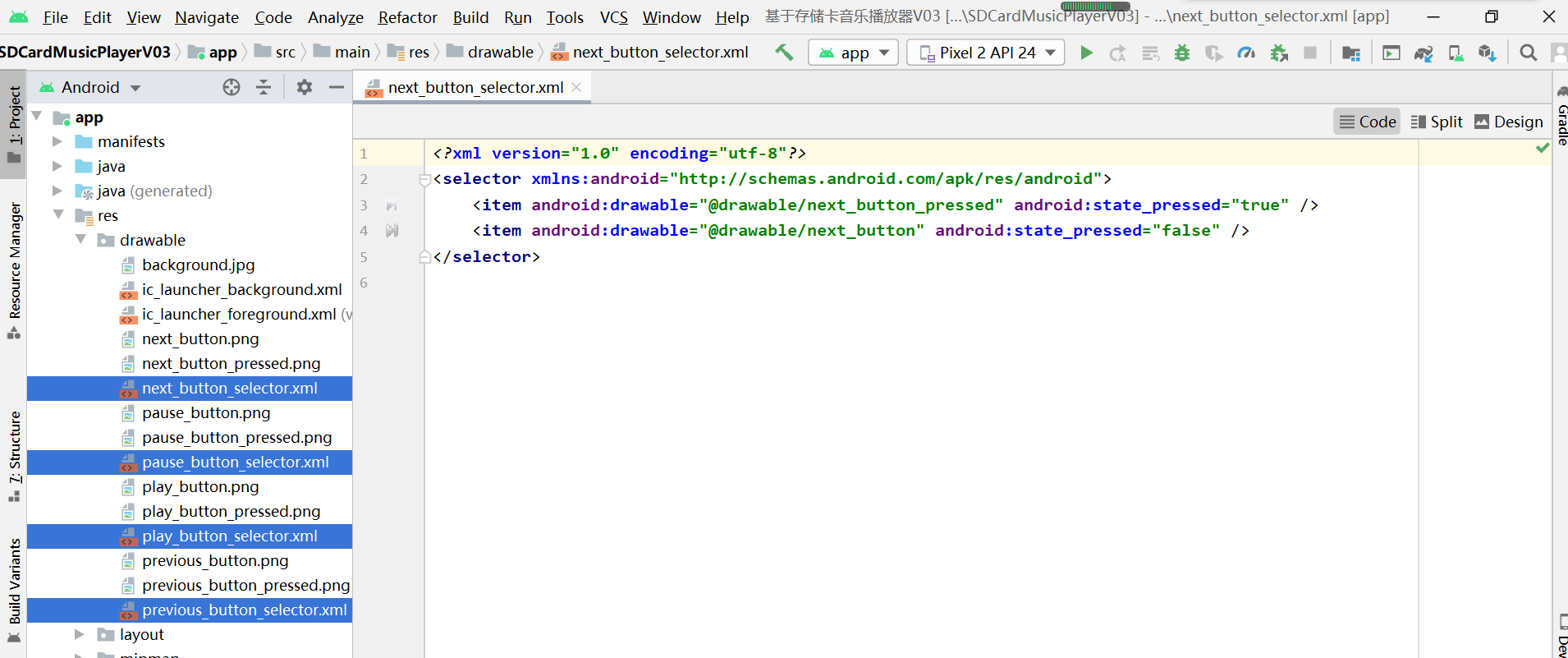The width and height of the screenshot is (1568, 658).
Task: Close the next_button_selector.xml tab
Action: tap(576, 87)
